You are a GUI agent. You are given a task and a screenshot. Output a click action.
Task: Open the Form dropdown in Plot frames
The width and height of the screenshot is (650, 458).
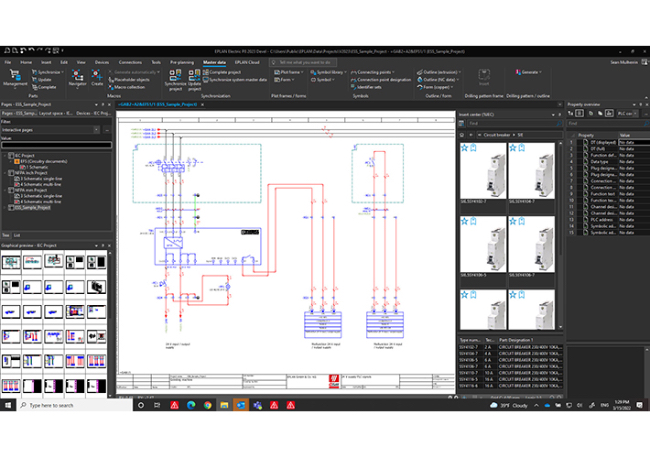coord(284,80)
